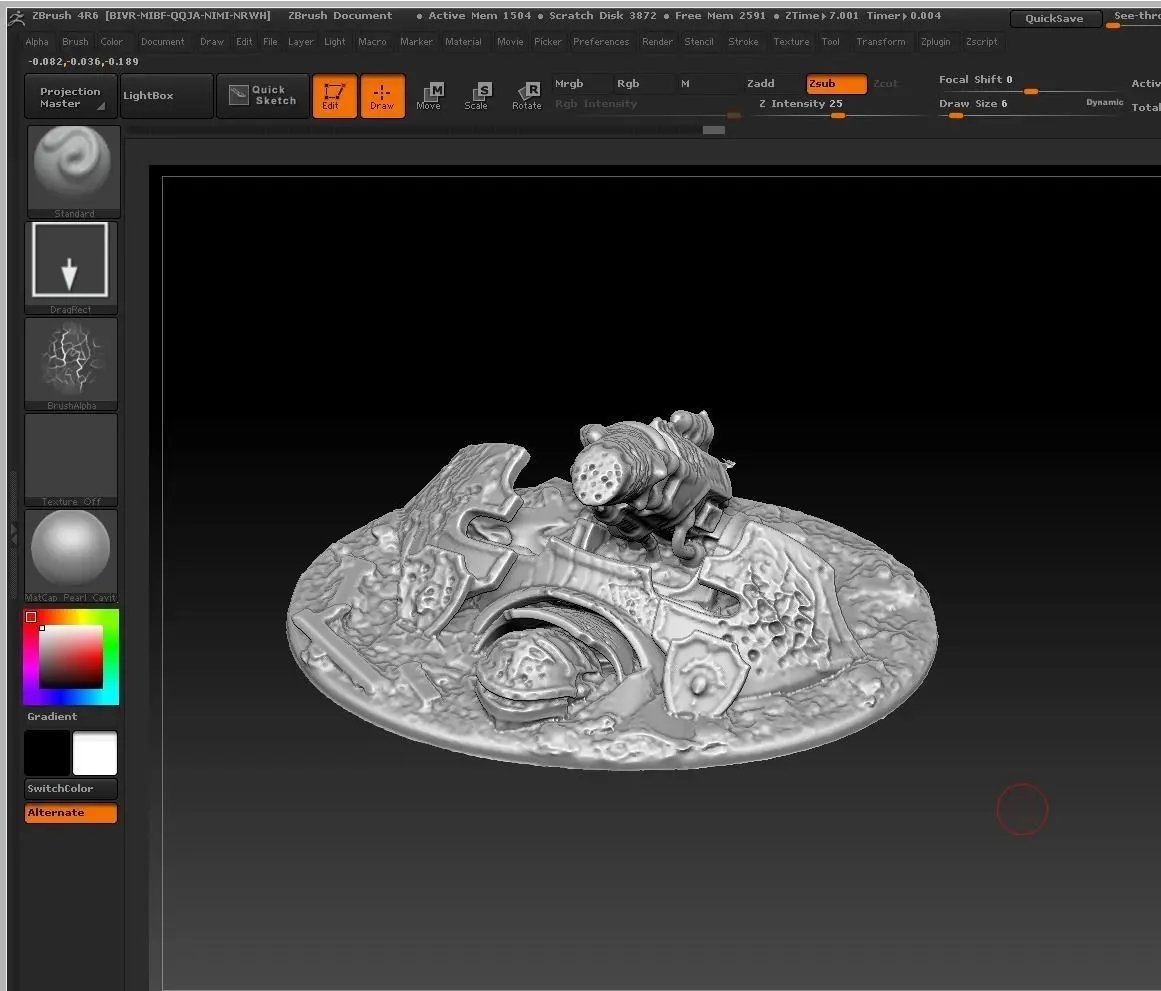Open the Movie menu
Viewport: 1161px width, 991px height.
coord(510,42)
